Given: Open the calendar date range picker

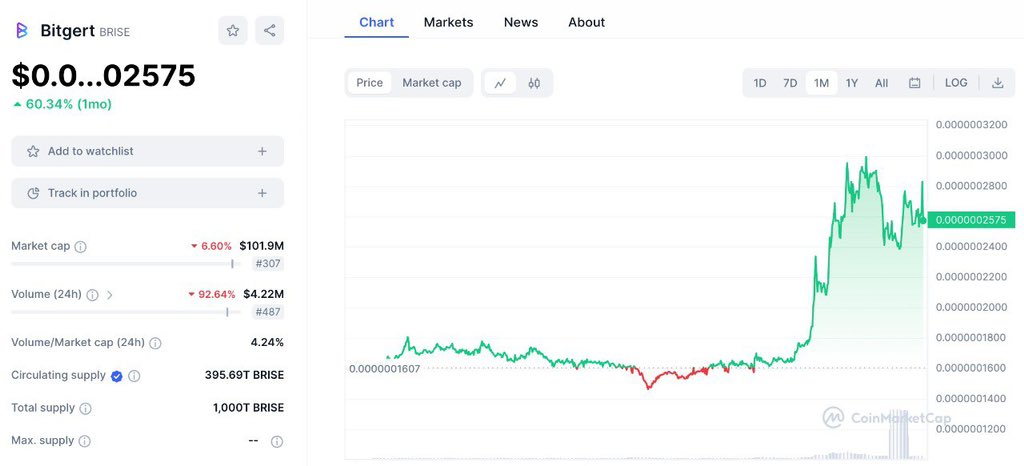Looking at the screenshot, I should click(915, 83).
